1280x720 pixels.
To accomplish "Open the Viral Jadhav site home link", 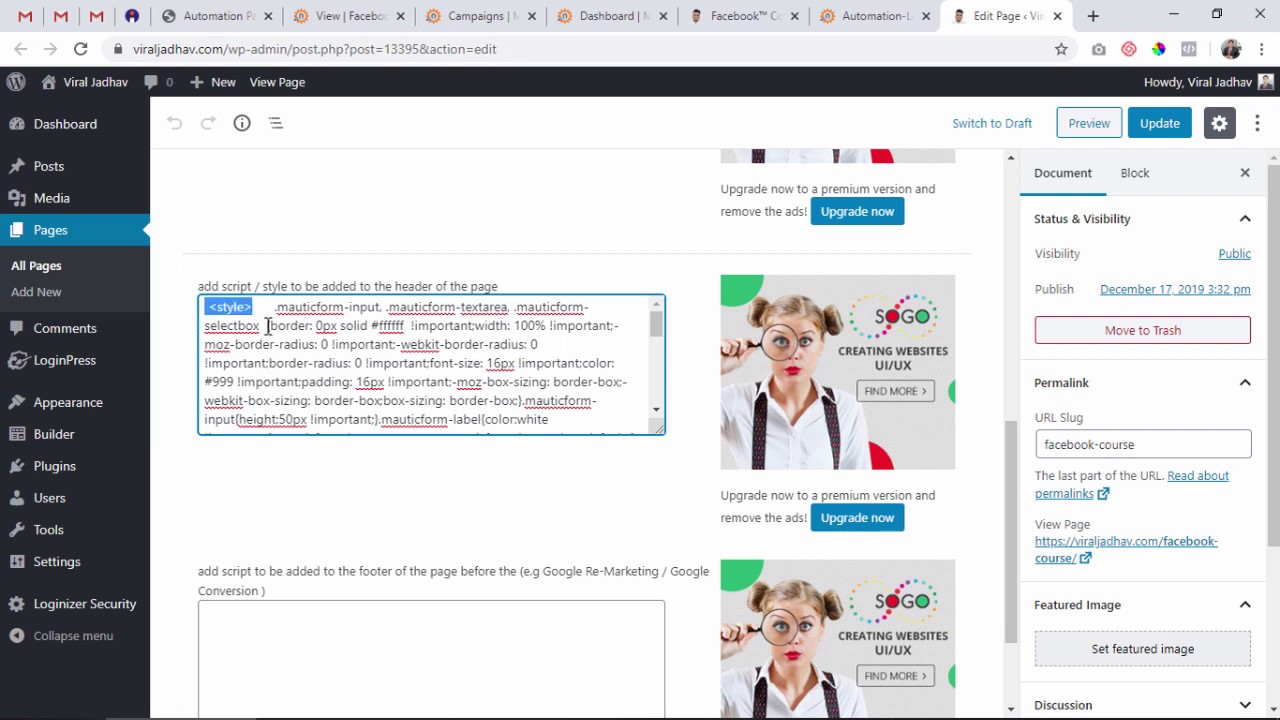I will coord(85,82).
